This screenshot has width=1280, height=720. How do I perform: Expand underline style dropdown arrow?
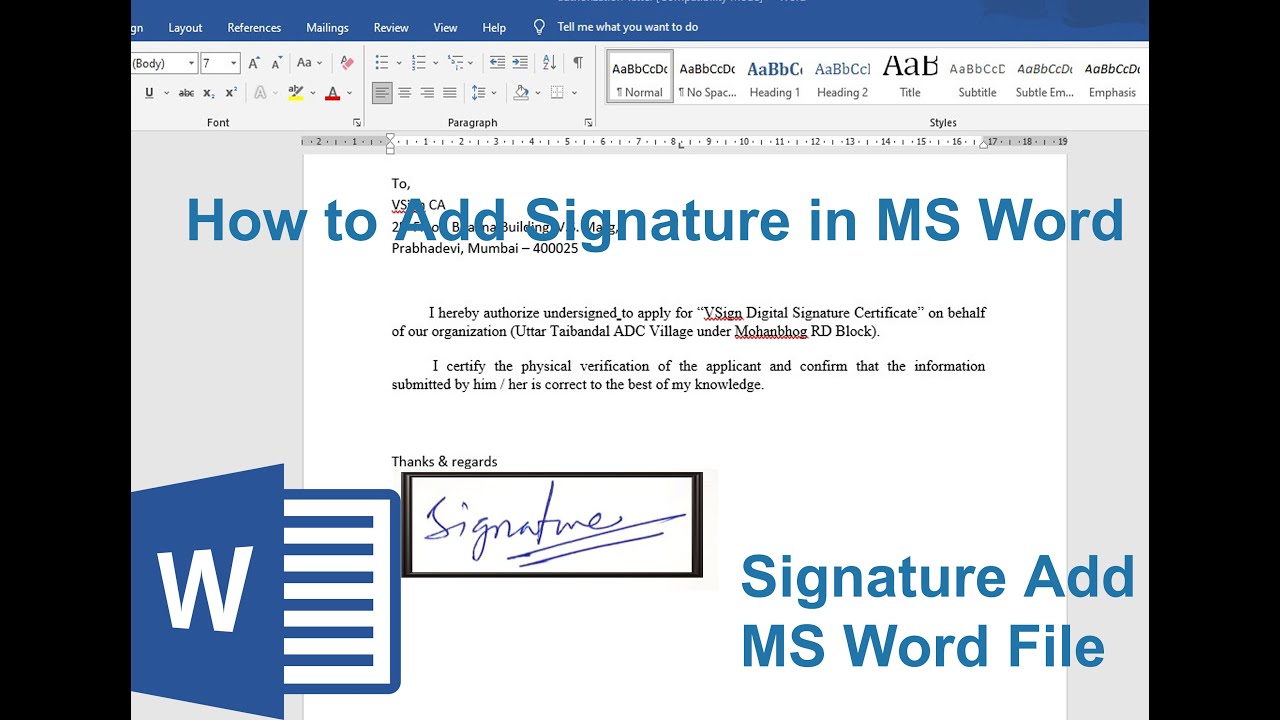coord(165,93)
